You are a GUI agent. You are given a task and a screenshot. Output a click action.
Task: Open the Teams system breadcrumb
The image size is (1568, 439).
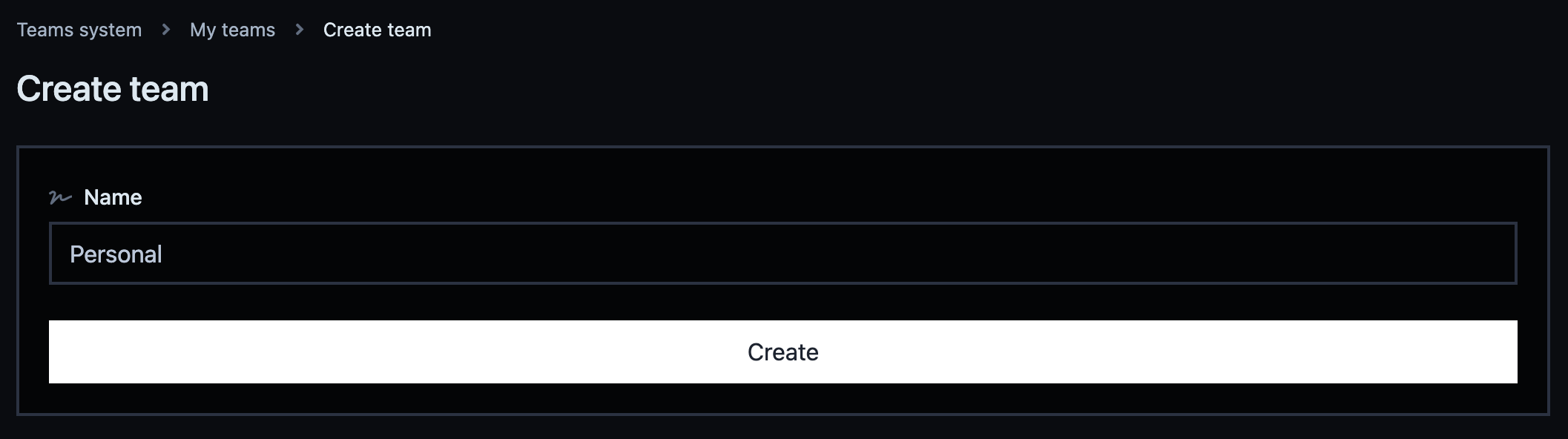pos(79,30)
